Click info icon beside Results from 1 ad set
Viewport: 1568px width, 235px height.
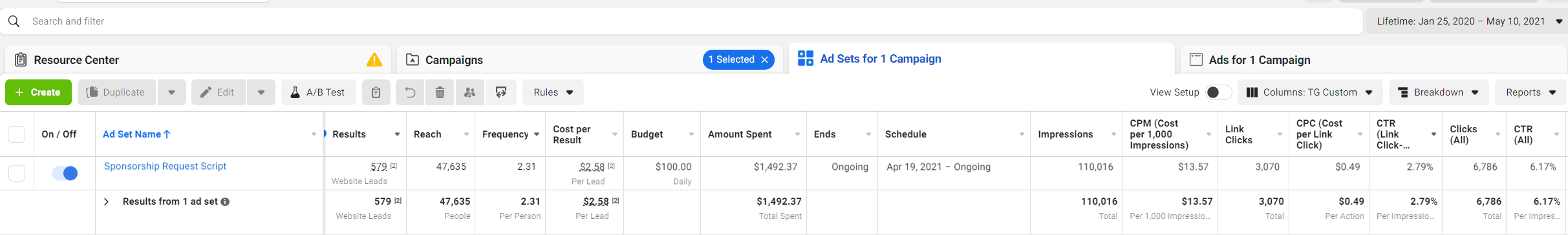tap(225, 201)
